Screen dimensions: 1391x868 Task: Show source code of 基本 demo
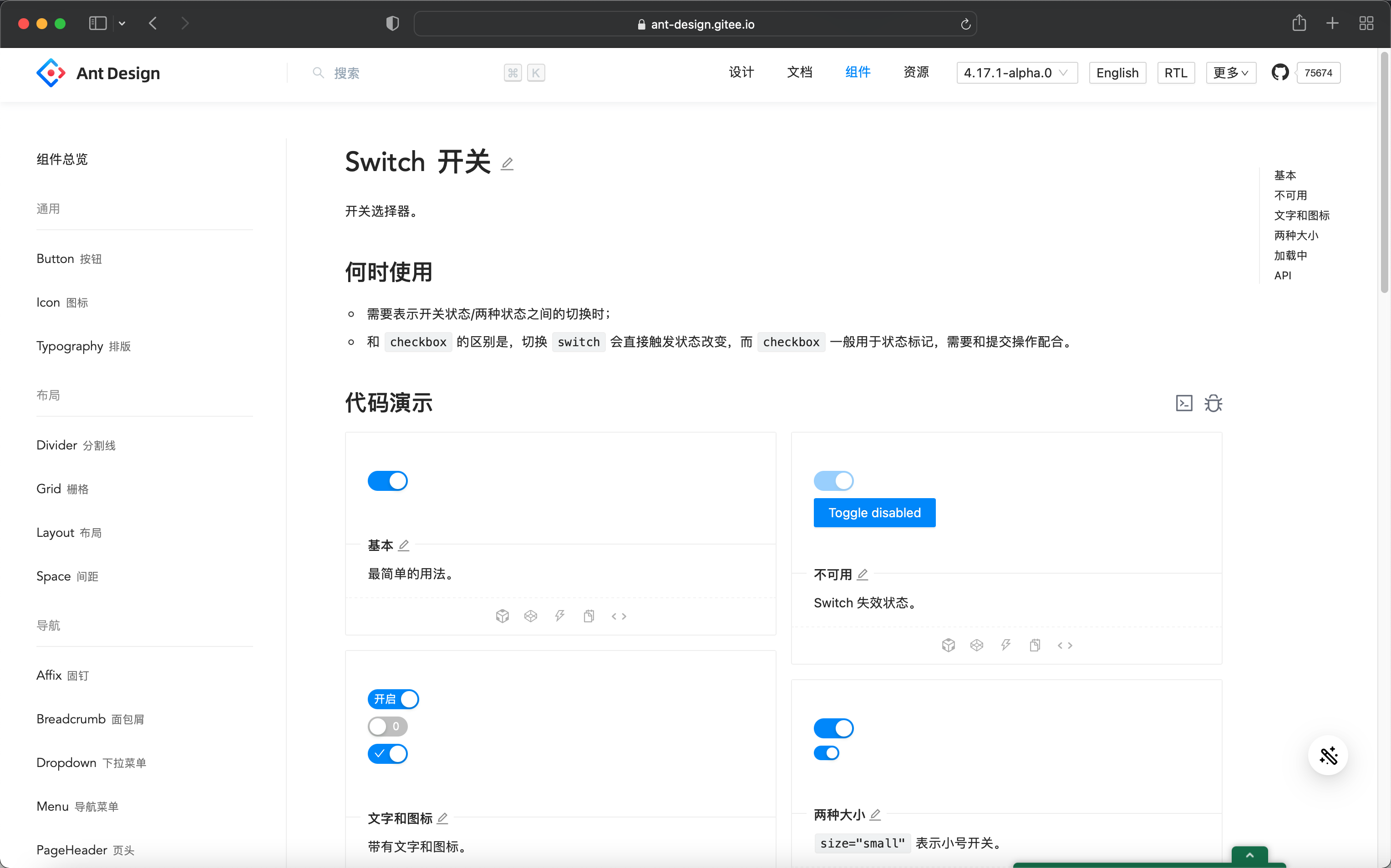pyautogui.click(x=619, y=616)
